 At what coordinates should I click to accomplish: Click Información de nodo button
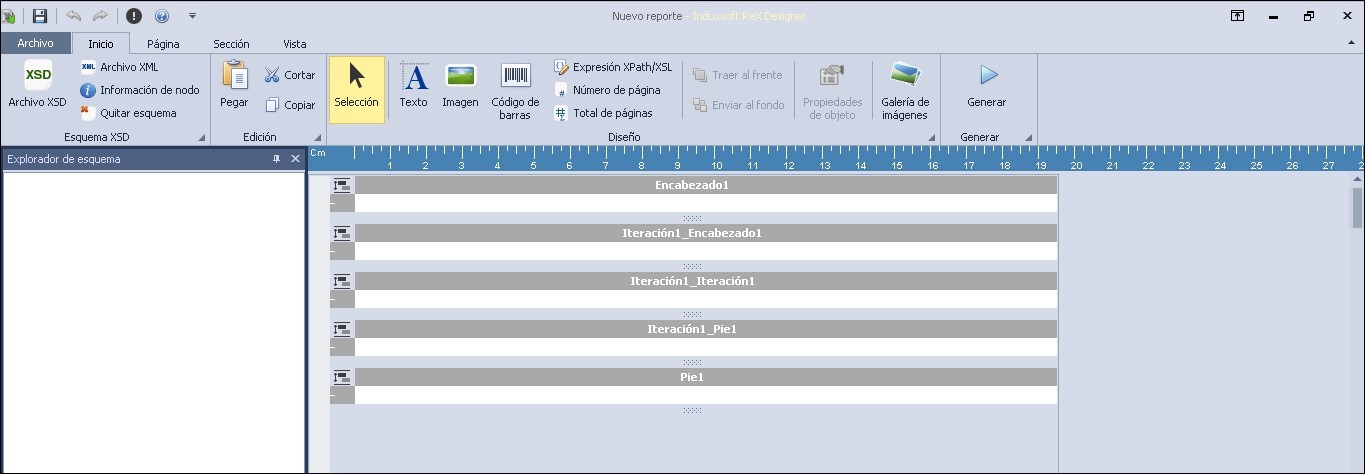pos(140,90)
